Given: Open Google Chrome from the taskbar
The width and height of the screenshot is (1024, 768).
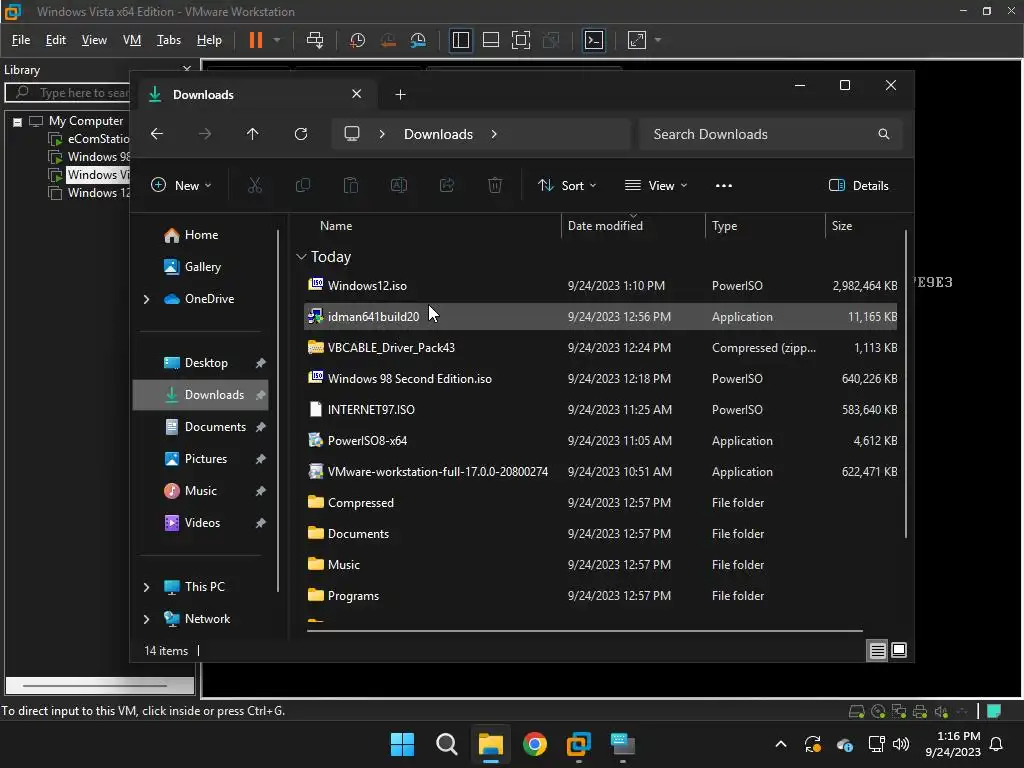Looking at the screenshot, I should pos(535,744).
